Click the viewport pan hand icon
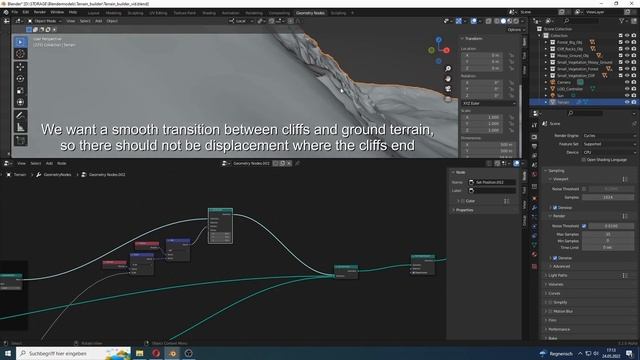 448,79
